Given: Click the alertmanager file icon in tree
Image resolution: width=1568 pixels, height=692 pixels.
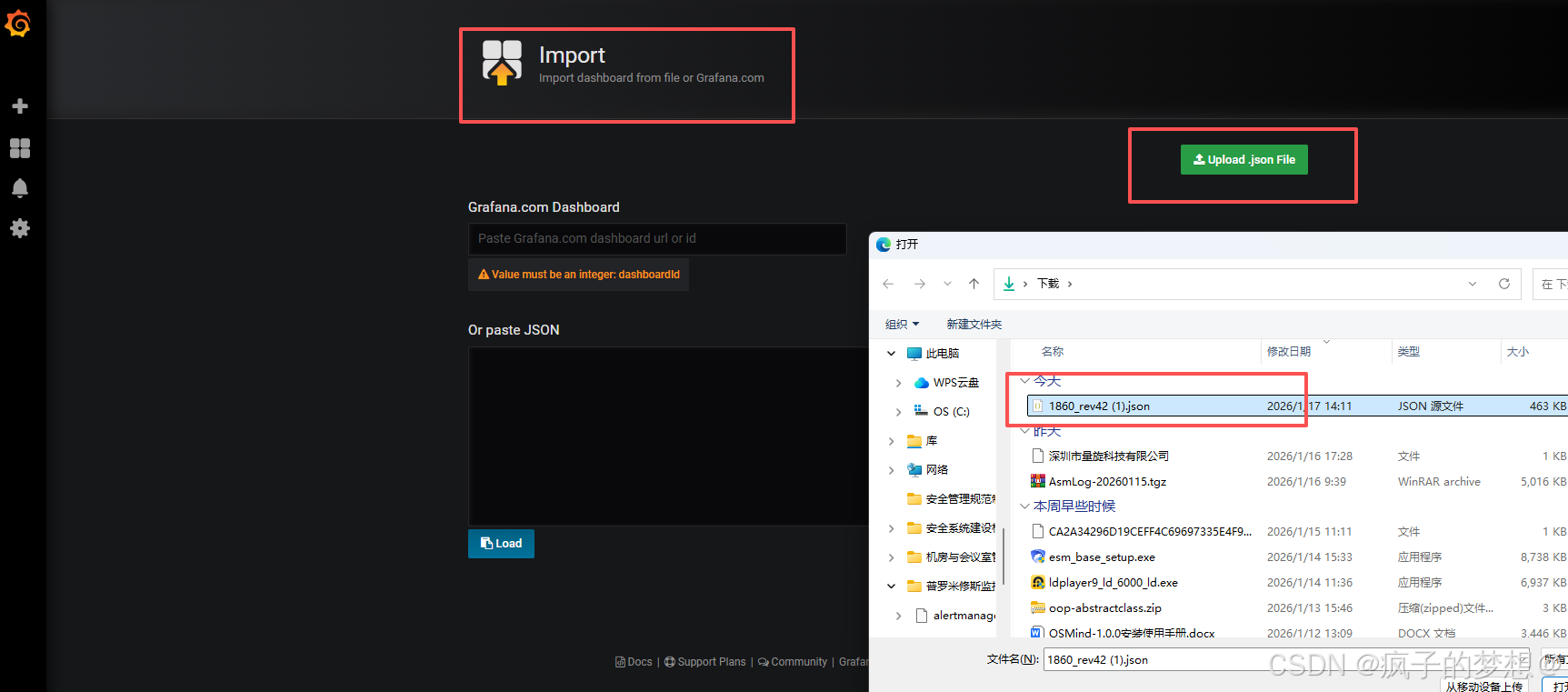Looking at the screenshot, I should 922,616.
